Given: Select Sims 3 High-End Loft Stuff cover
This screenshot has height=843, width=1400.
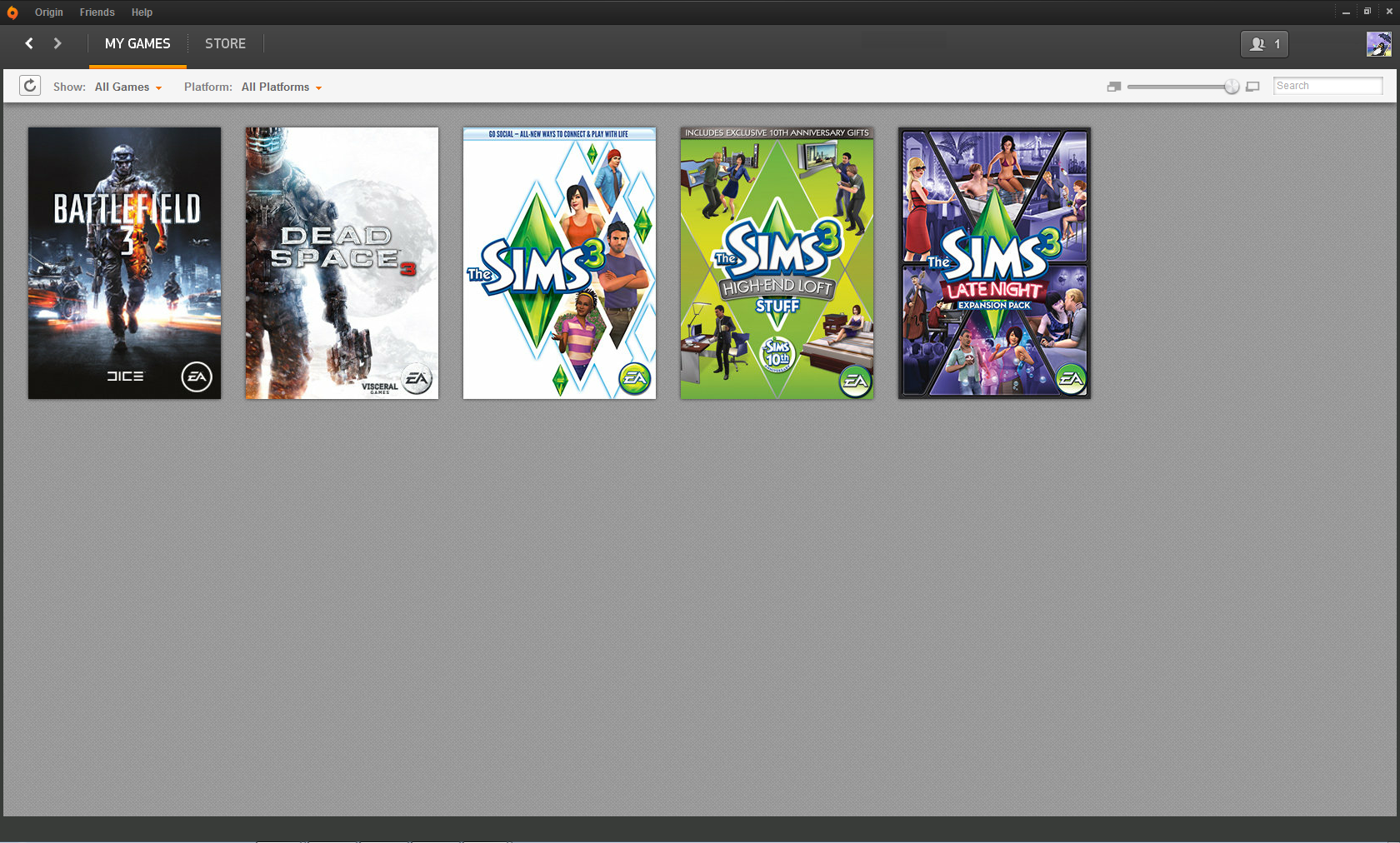Looking at the screenshot, I should coord(777,263).
